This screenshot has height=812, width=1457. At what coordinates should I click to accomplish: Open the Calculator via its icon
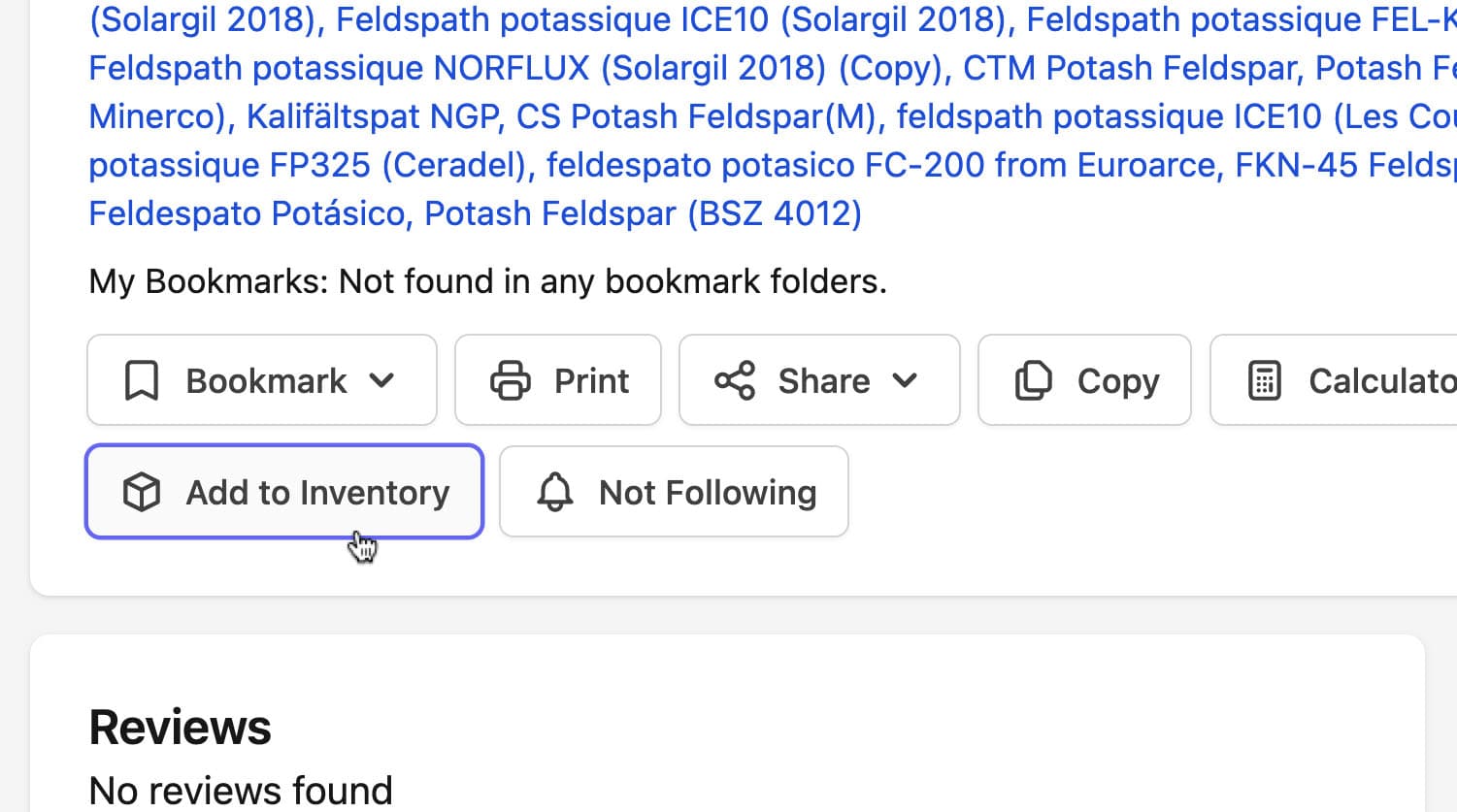[1264, 380]
